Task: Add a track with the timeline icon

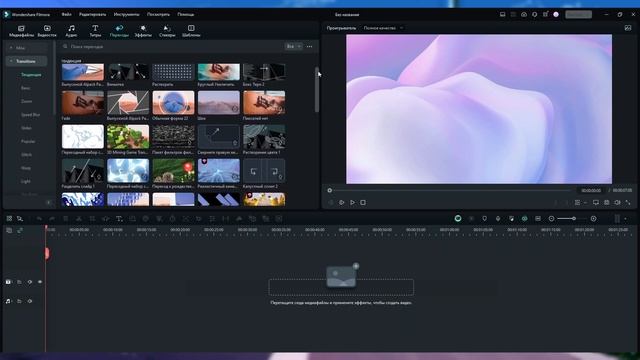Action: coord(9,231)
